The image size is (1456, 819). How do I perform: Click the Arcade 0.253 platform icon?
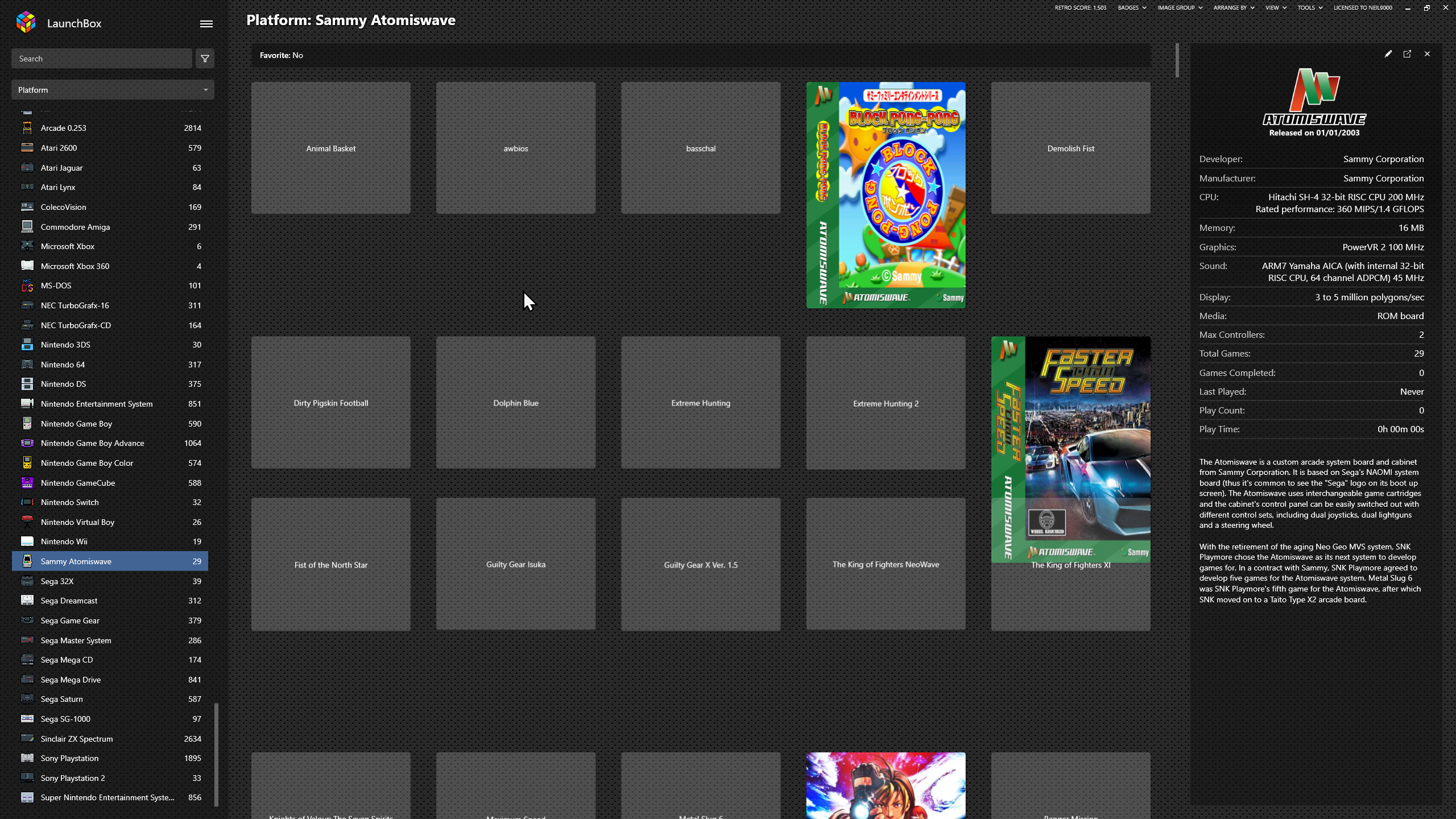click(x=27, y=128)
